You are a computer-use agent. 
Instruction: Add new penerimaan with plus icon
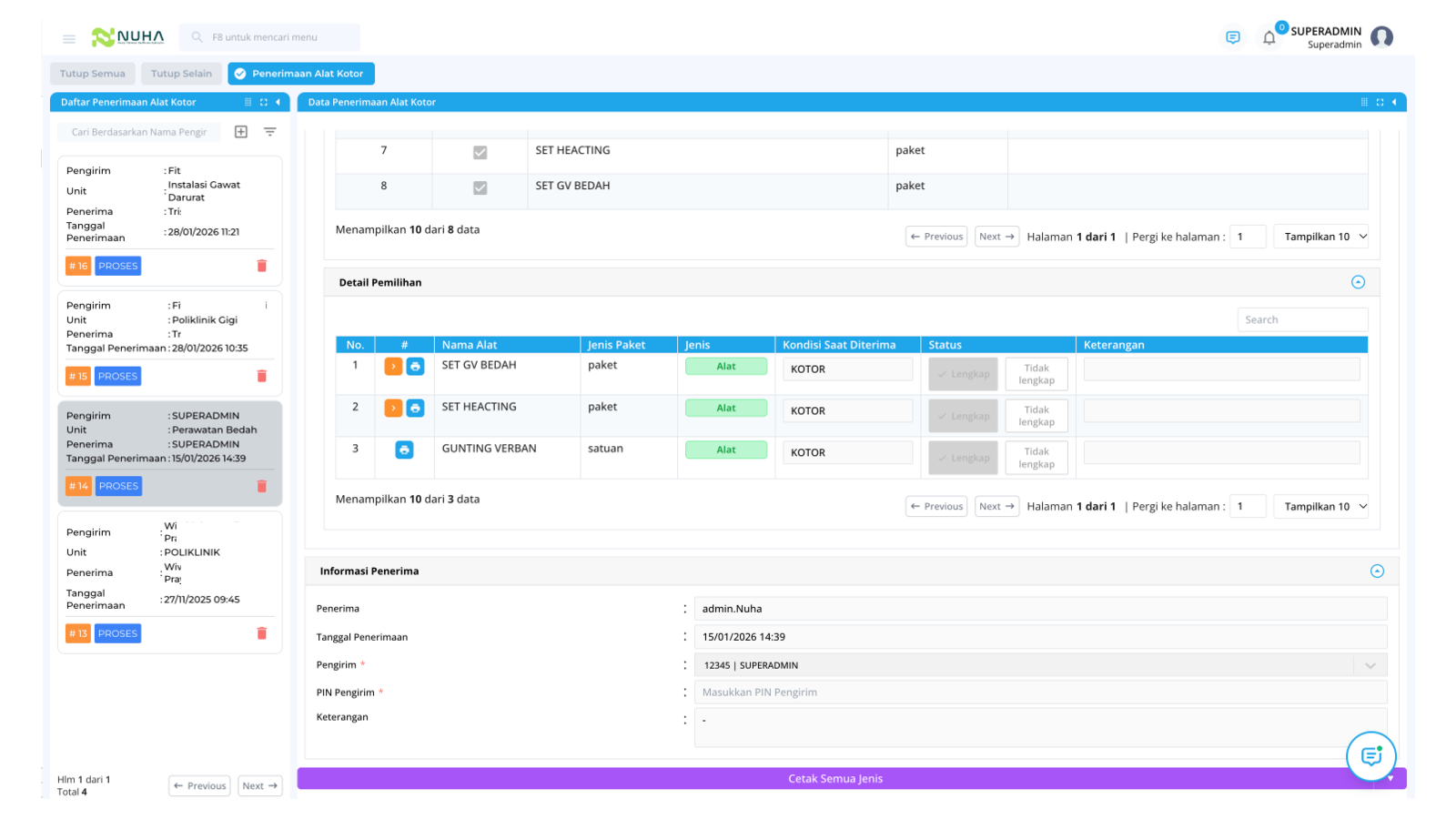[x=241, y=132]
